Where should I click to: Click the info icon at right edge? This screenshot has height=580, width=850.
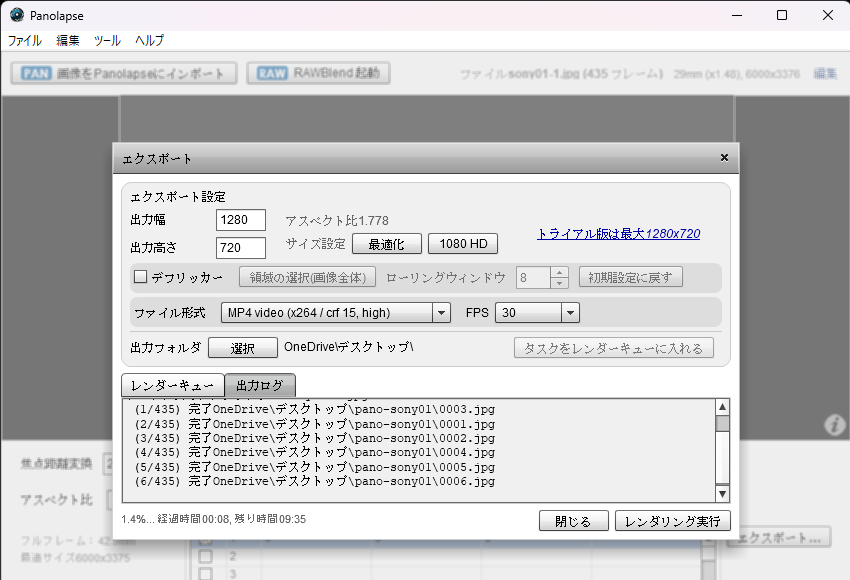pos(834,426)
